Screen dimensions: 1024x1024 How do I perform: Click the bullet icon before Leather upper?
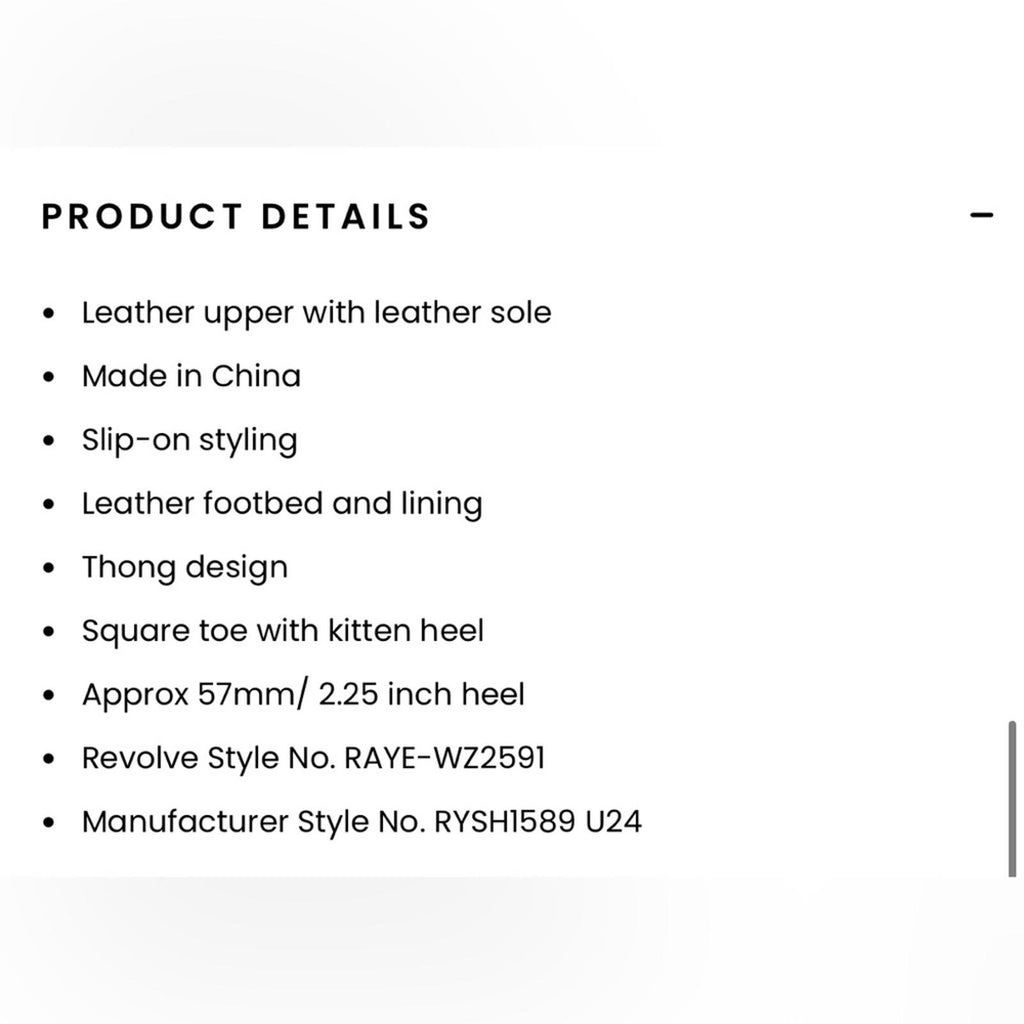pos(48,313)
